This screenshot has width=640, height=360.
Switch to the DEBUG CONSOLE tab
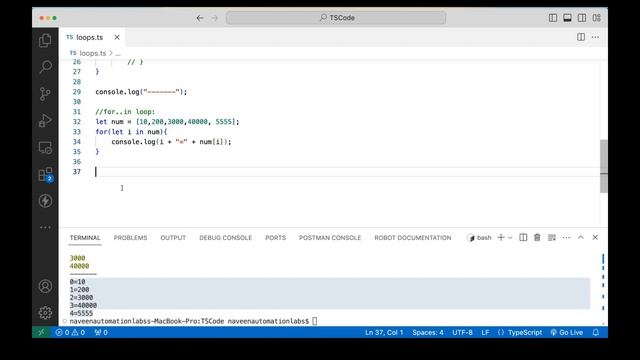coord(225,238)
